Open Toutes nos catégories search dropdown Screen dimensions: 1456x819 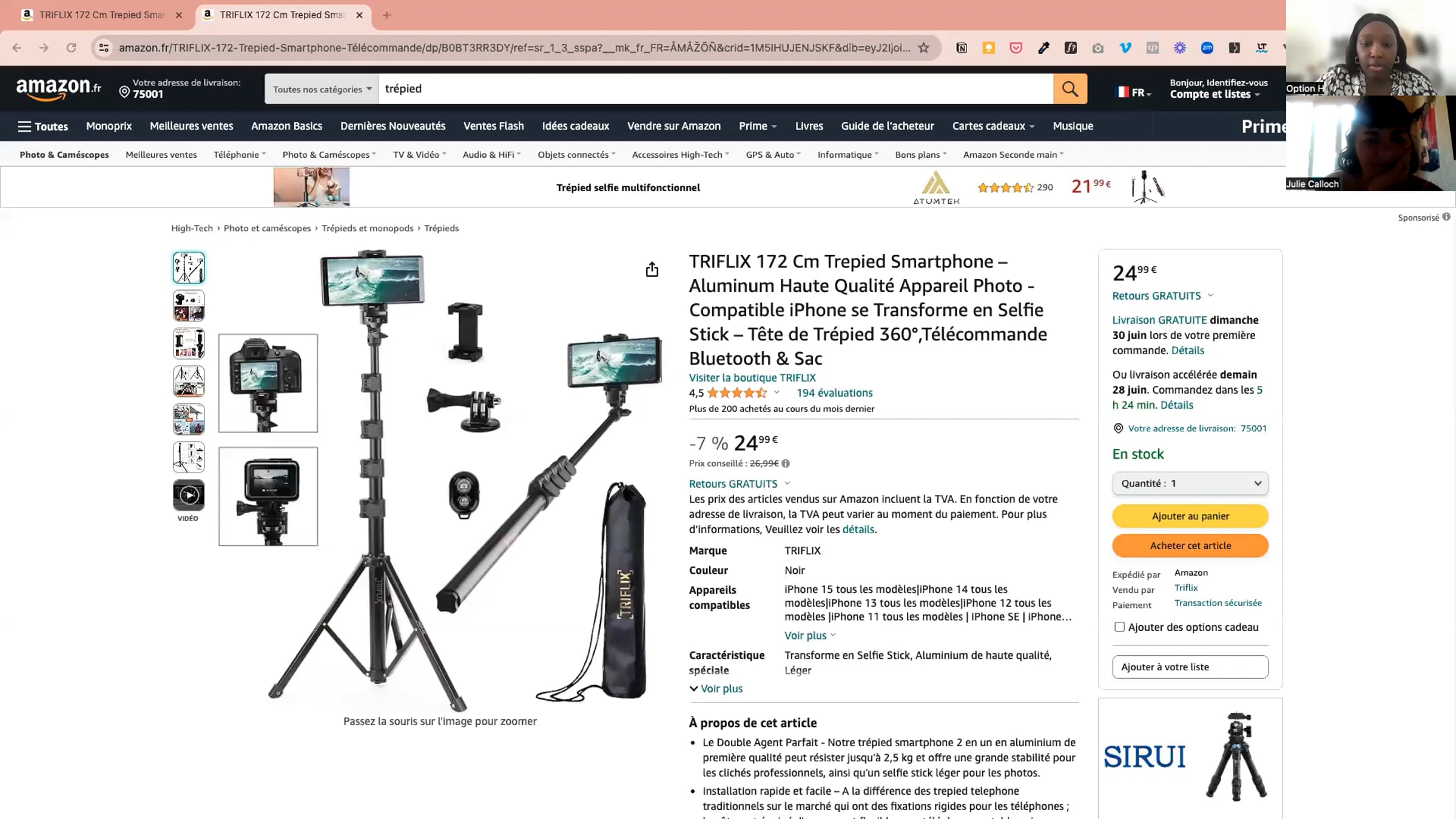[322, 89]
